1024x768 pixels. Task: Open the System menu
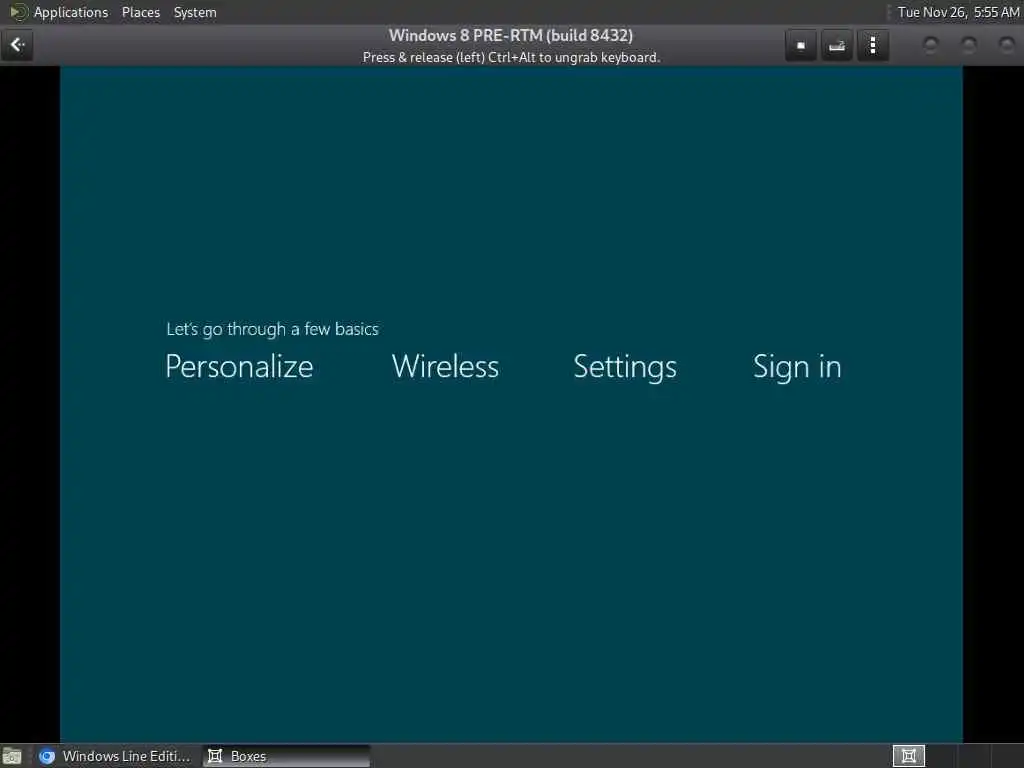click(195, 12)
